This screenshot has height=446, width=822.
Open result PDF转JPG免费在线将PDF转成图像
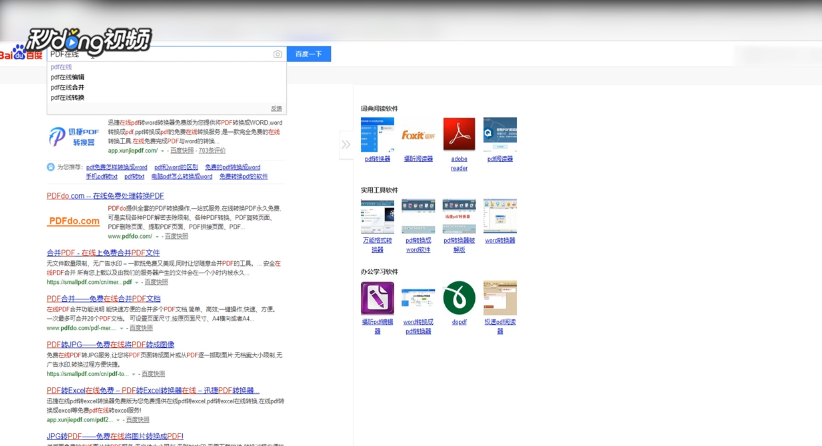[x=110, y=344]
